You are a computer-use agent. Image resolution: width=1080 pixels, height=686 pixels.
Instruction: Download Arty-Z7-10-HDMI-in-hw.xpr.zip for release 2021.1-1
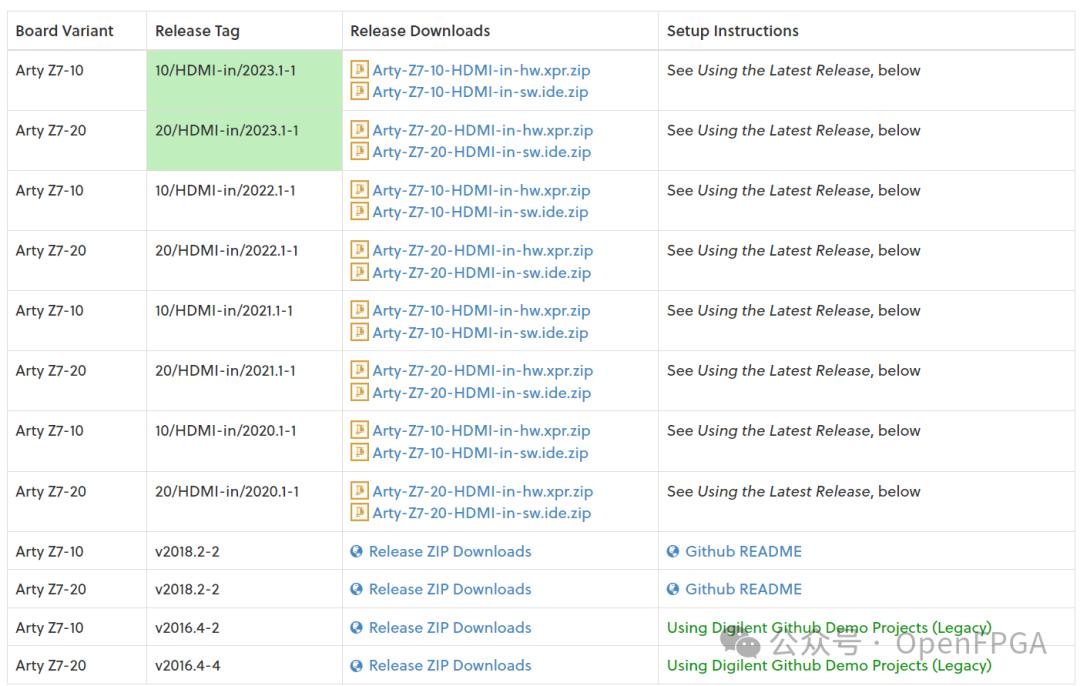click(481, 310)
